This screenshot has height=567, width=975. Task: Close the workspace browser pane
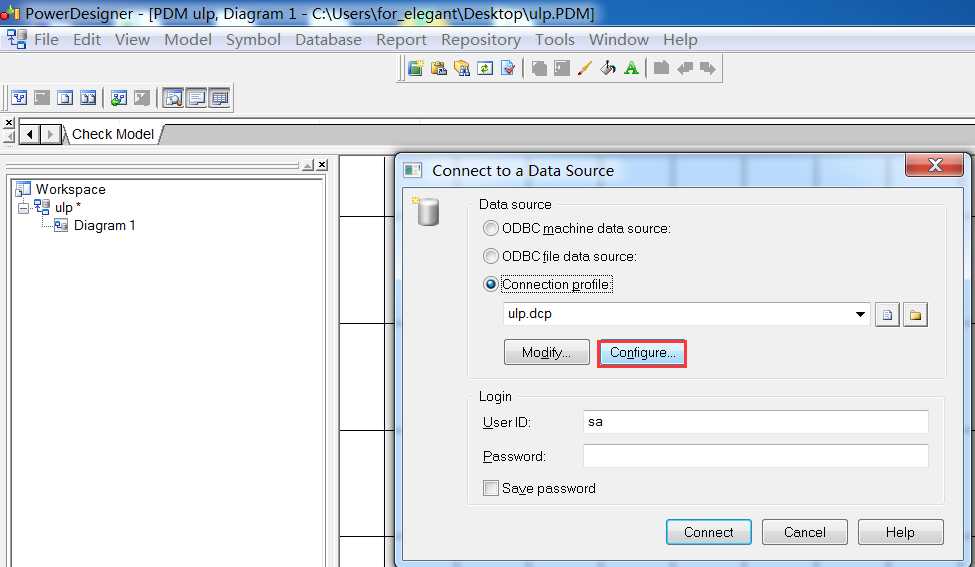pos(321,165)
